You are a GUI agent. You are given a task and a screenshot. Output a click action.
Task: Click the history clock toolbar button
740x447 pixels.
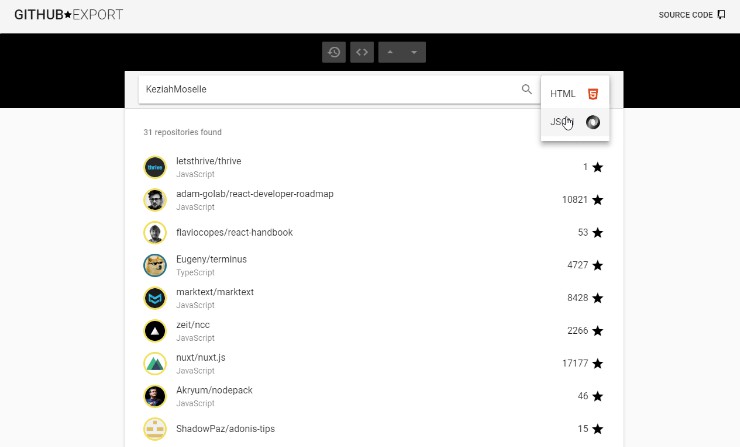coord(334,52)
